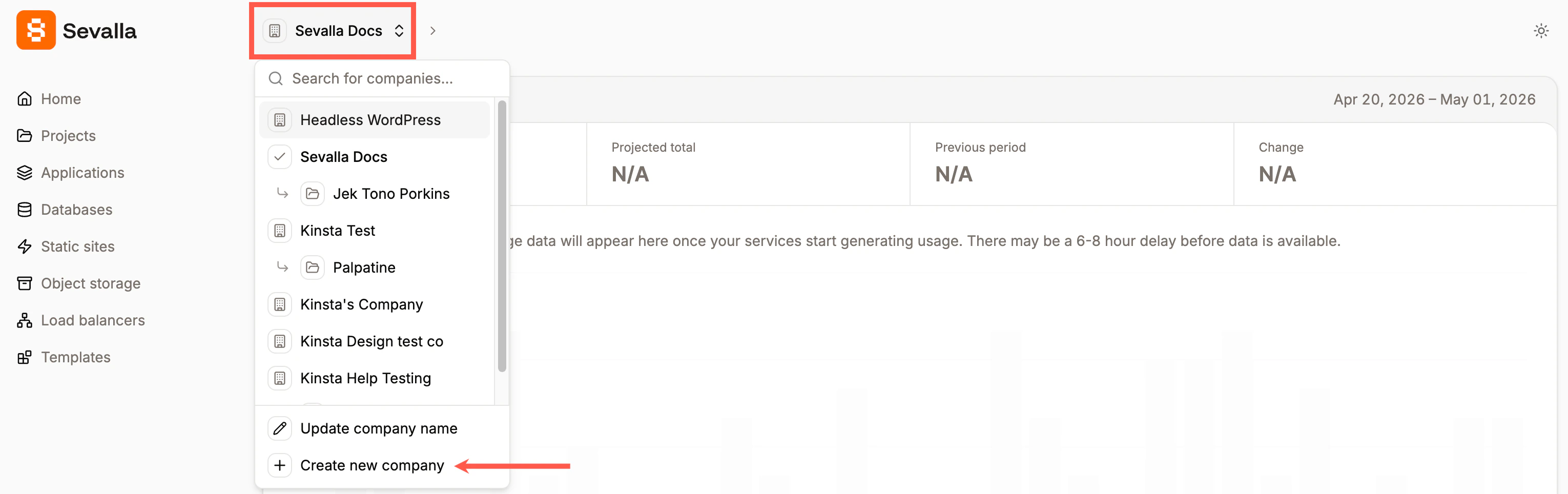
Task: Click the N/A value under Previous period
Action: [x=954, y=175]
